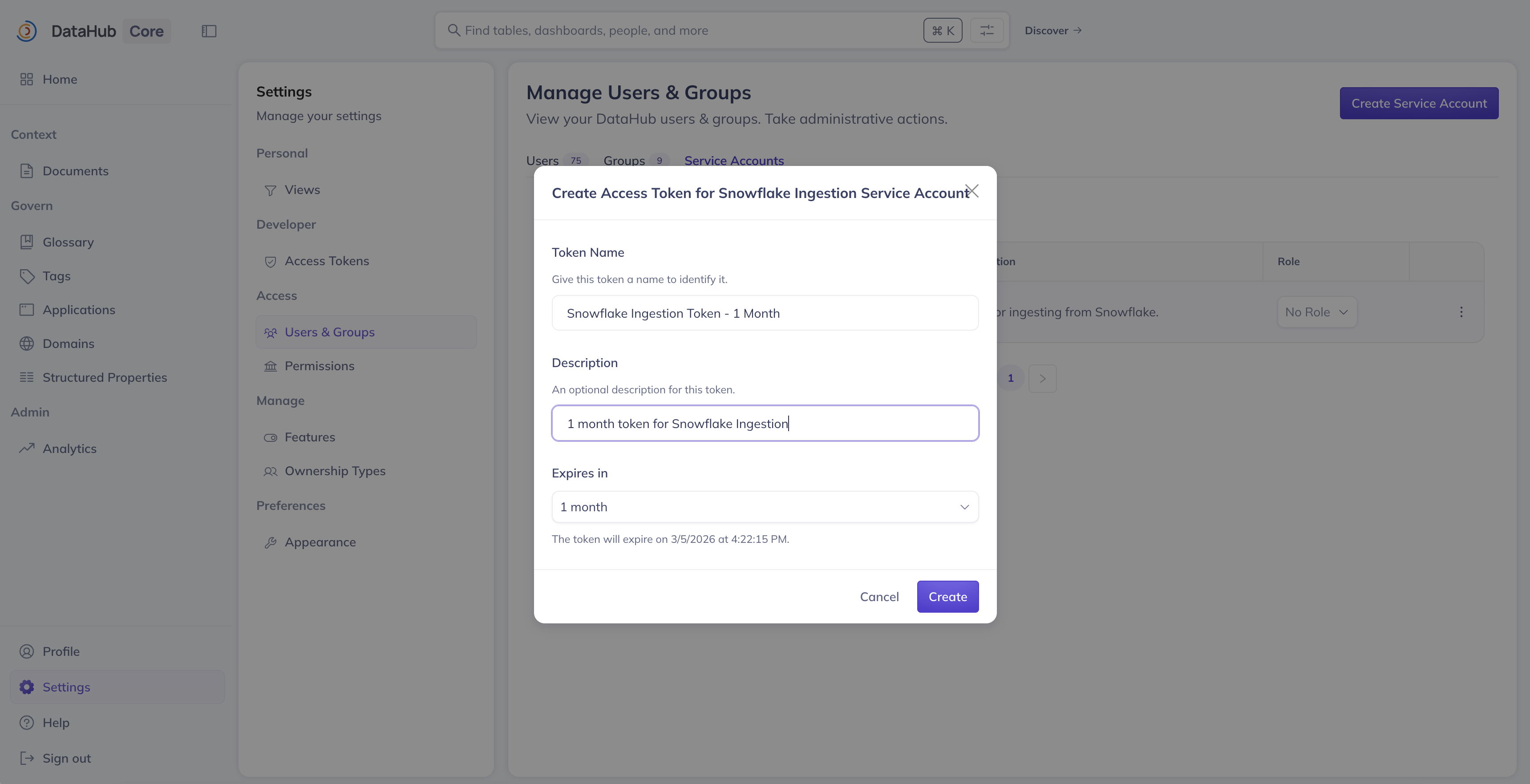The width and height of the screenshot is (1530, 784).
Task: Click Cancel in the token dialog
Action: tap(879, 597)
